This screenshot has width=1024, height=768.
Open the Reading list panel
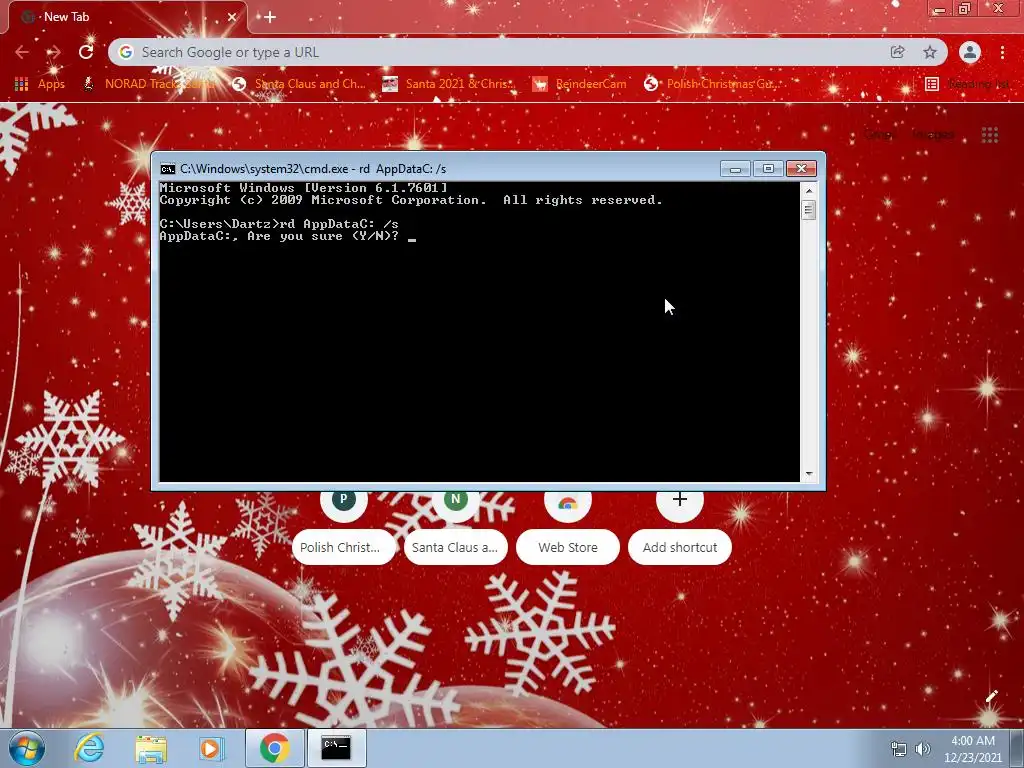(x=967, y=84)
